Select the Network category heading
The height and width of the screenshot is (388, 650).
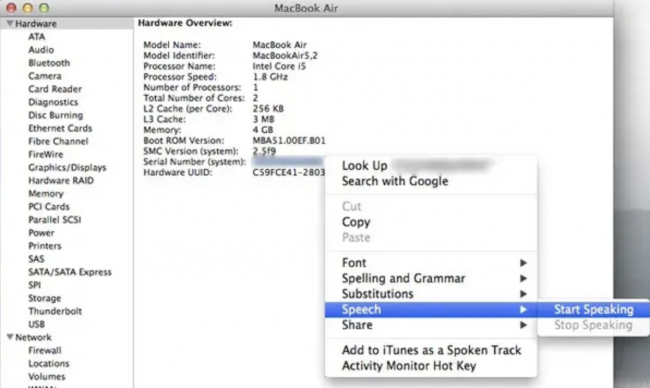33,337
